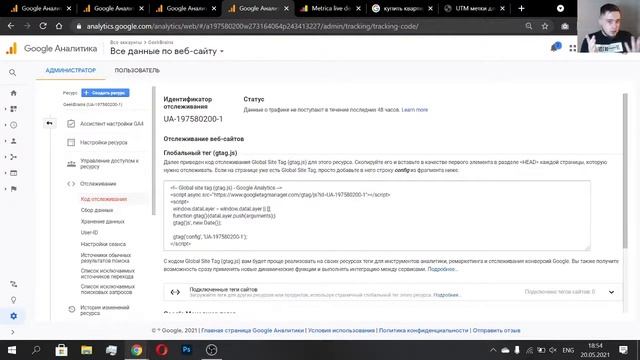This screenshot has width=640, height=360.
Task: Open 'Ассистент настройки GA4'
Action: 106,124
